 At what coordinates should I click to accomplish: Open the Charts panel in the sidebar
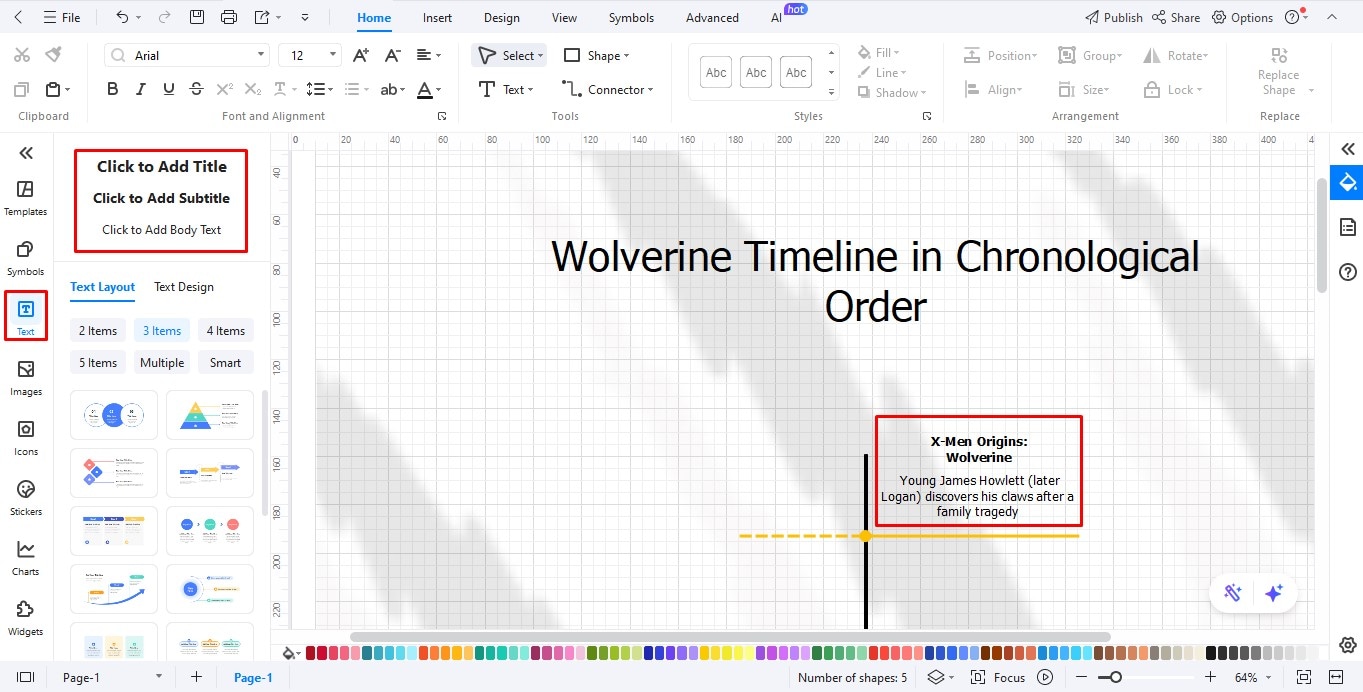[26, 557]
